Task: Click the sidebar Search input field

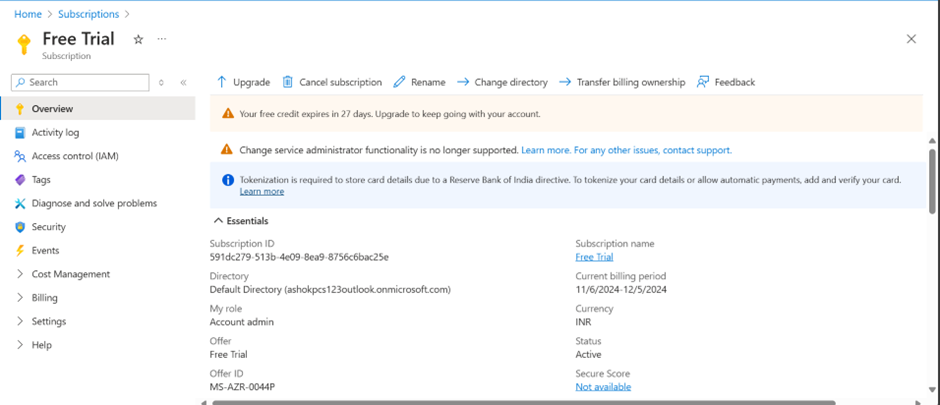Action: [85, 82]
